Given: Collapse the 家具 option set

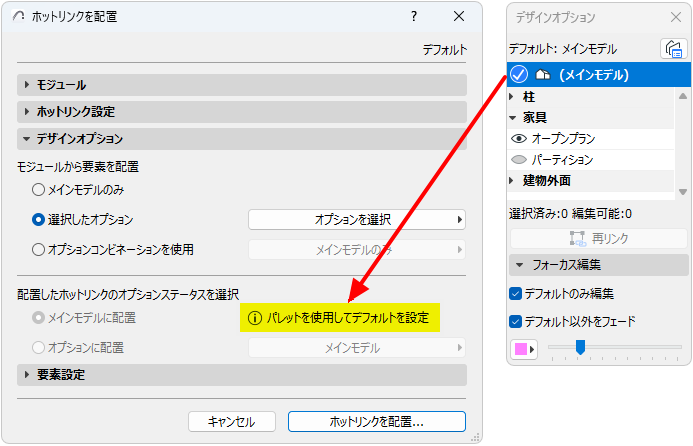Looking at the screenshot, I should click(x=513, y=118).
